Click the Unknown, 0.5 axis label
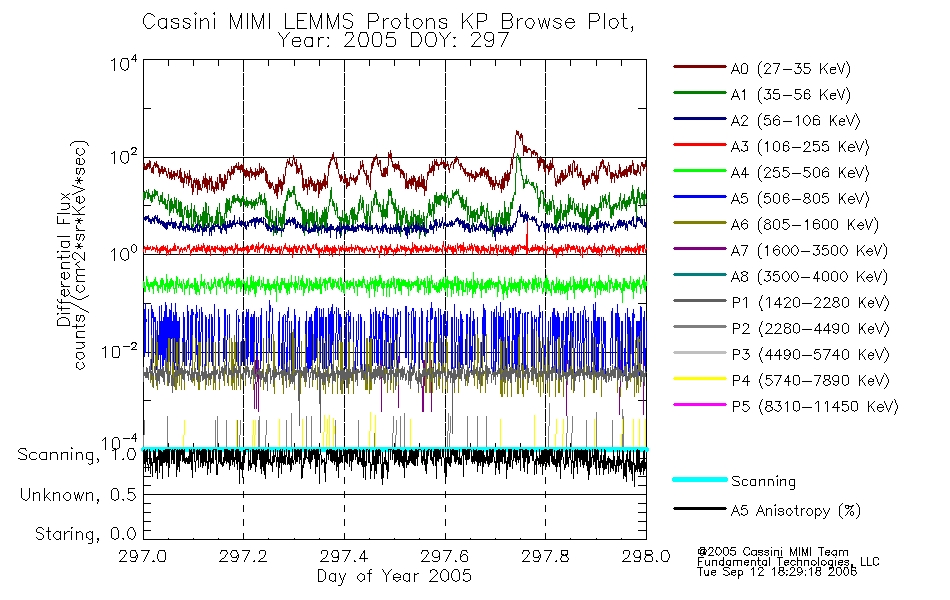This screenshot has width=950, height=600. click(78, 496)
